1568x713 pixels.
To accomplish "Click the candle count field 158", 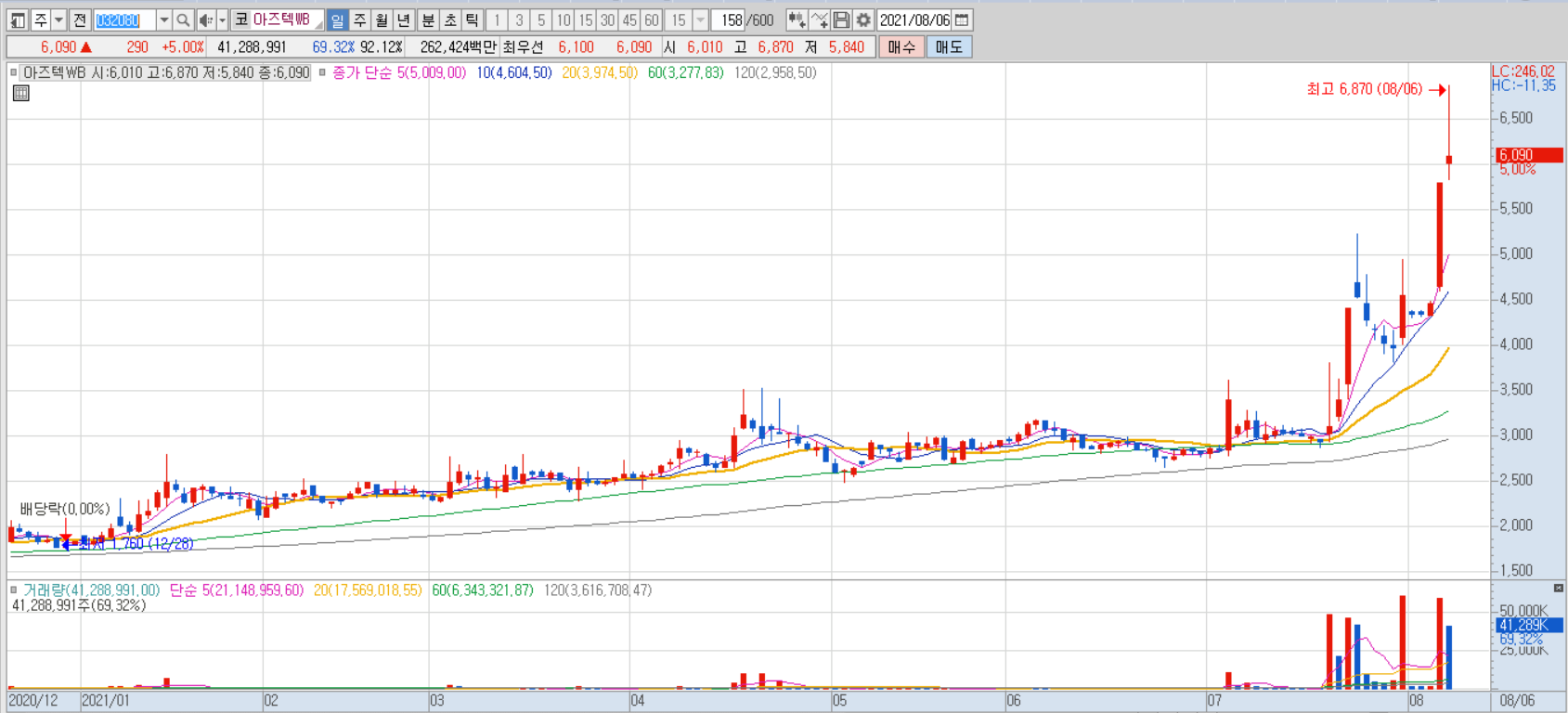I will [729, 19].
